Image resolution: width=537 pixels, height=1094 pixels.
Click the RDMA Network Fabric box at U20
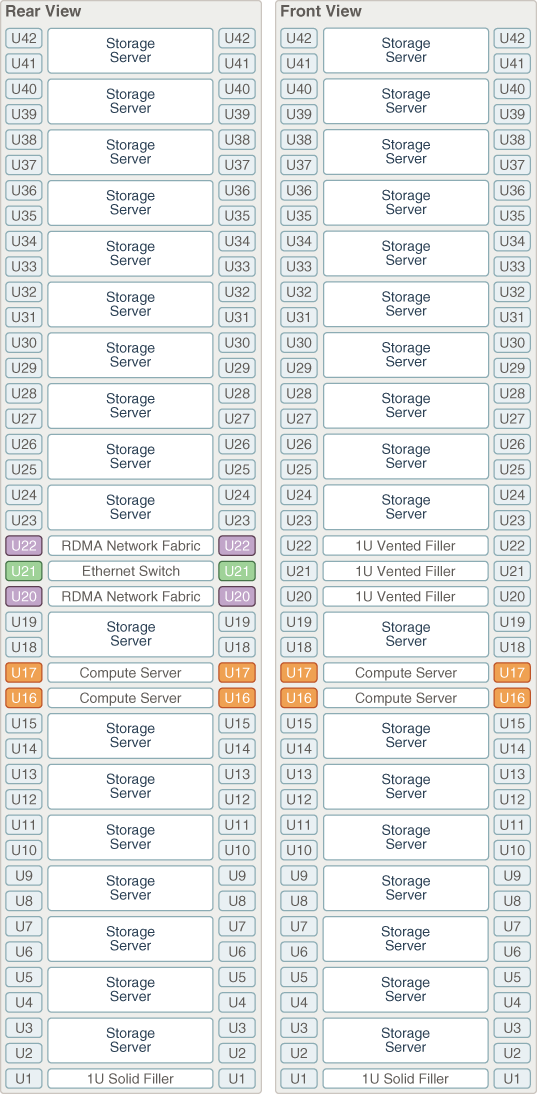[x=130, y=597]
